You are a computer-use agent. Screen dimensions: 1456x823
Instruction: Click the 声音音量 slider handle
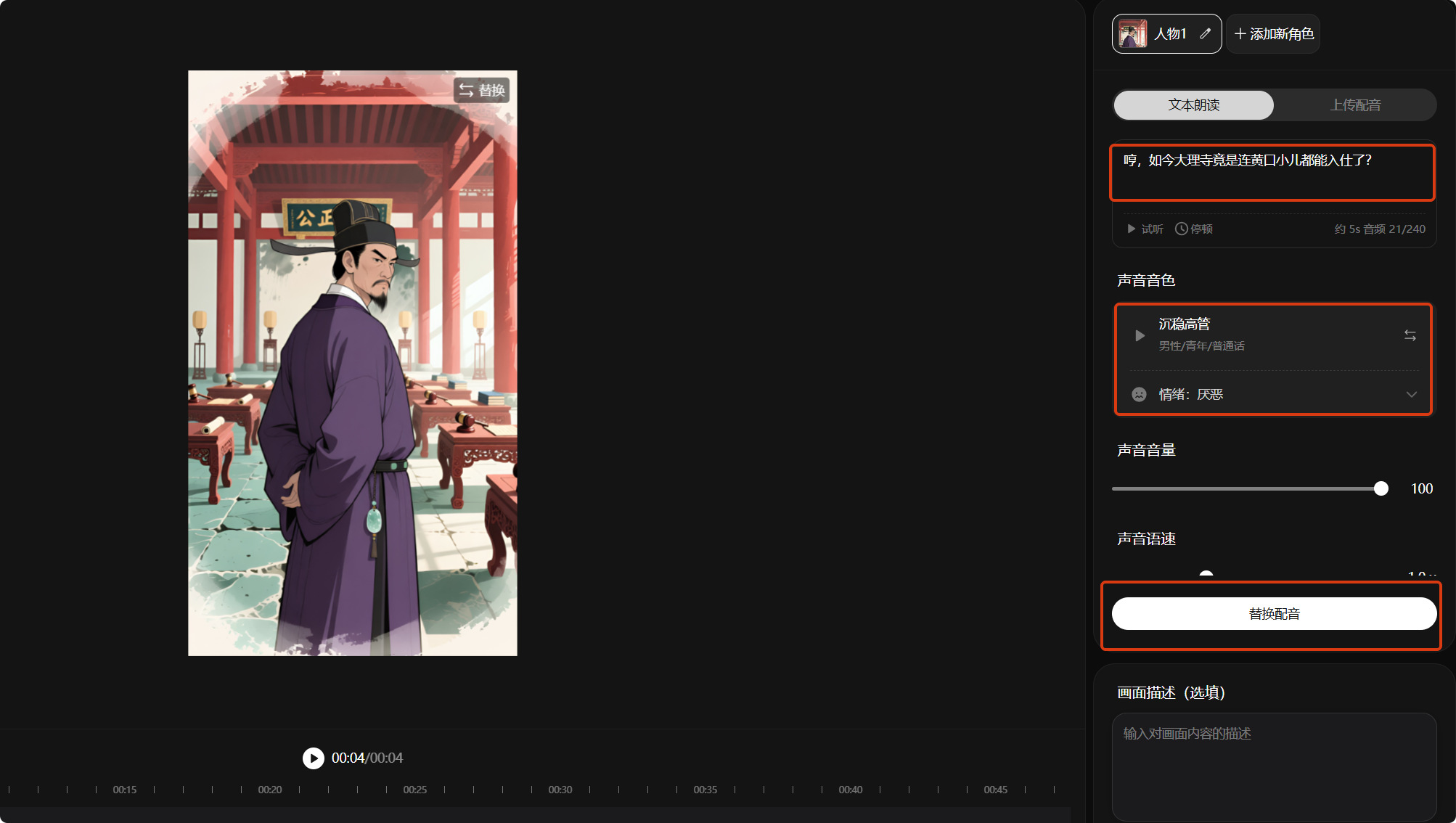point(1381,488)
